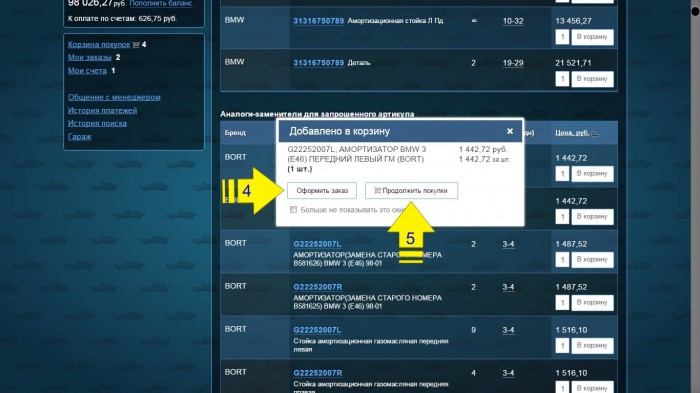Click 'Пополнить баланс' link

[x=161, y=3]
